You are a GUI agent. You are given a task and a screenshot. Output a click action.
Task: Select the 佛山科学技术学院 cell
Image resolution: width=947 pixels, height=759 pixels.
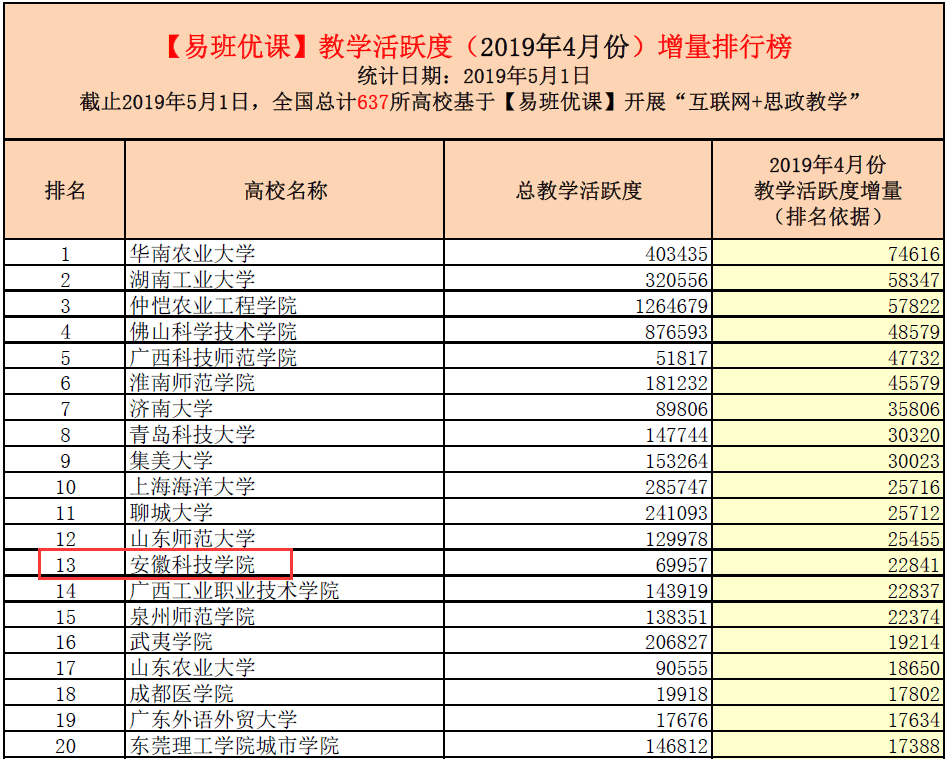point(213,332)
